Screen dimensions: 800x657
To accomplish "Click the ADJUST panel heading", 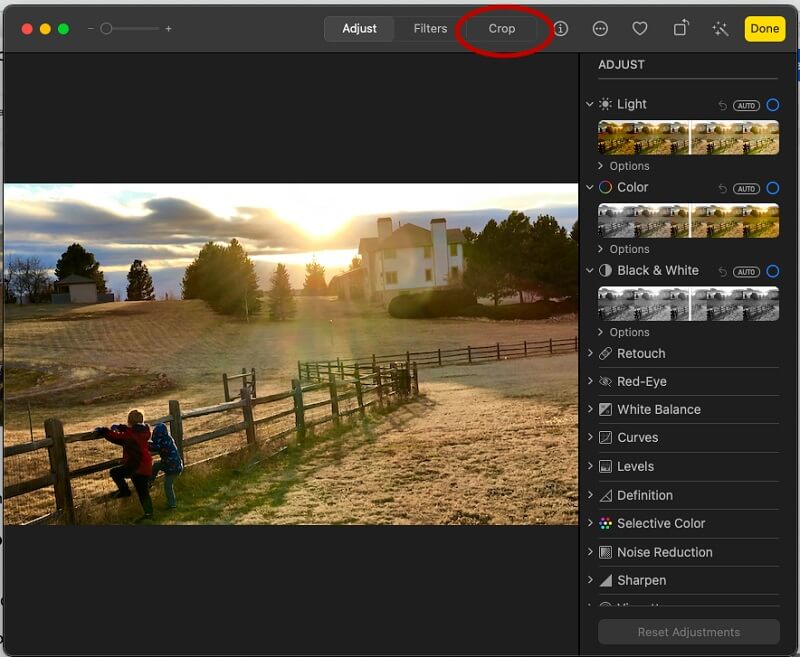I will click(x=621, y=65).
